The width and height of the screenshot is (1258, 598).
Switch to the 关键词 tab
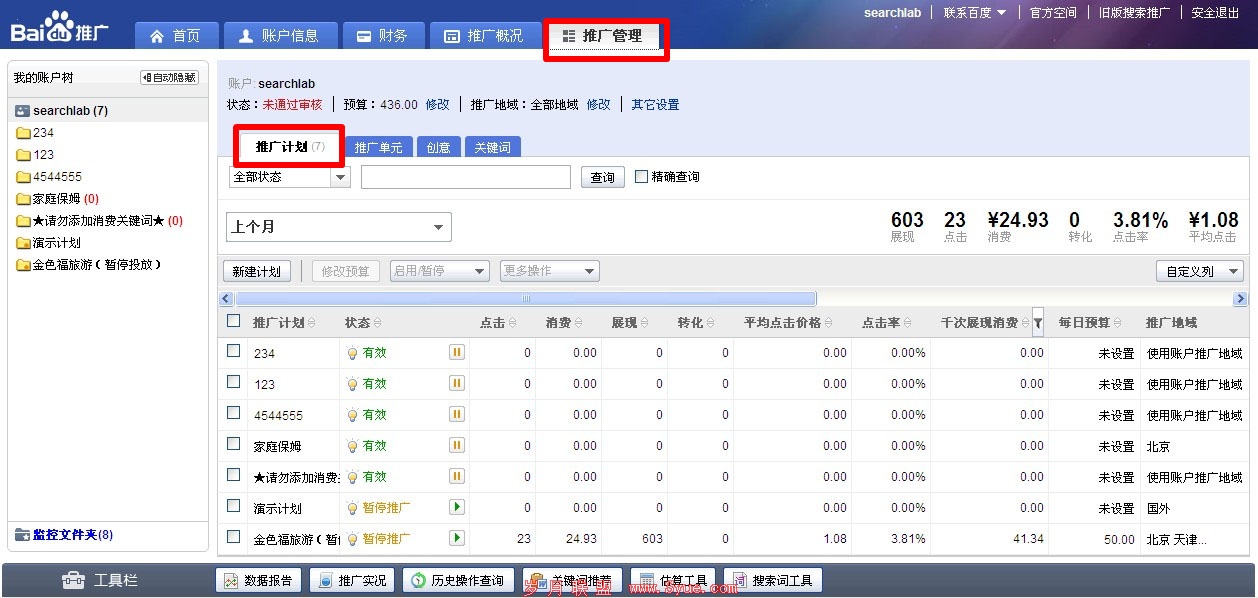tap(492, 147)
